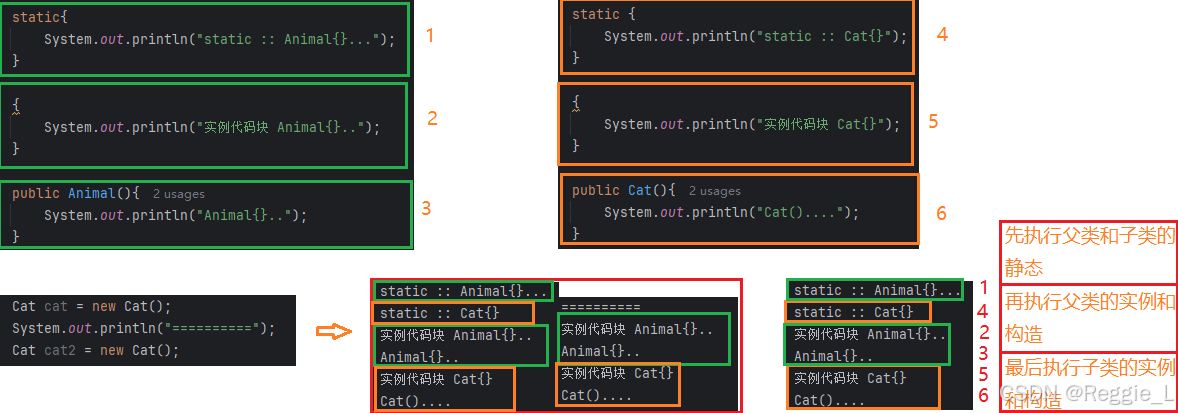Screen dimensions: 1178x413
Task: Select the "public Animal(){" constructor declaration
Action: (76, 194)
